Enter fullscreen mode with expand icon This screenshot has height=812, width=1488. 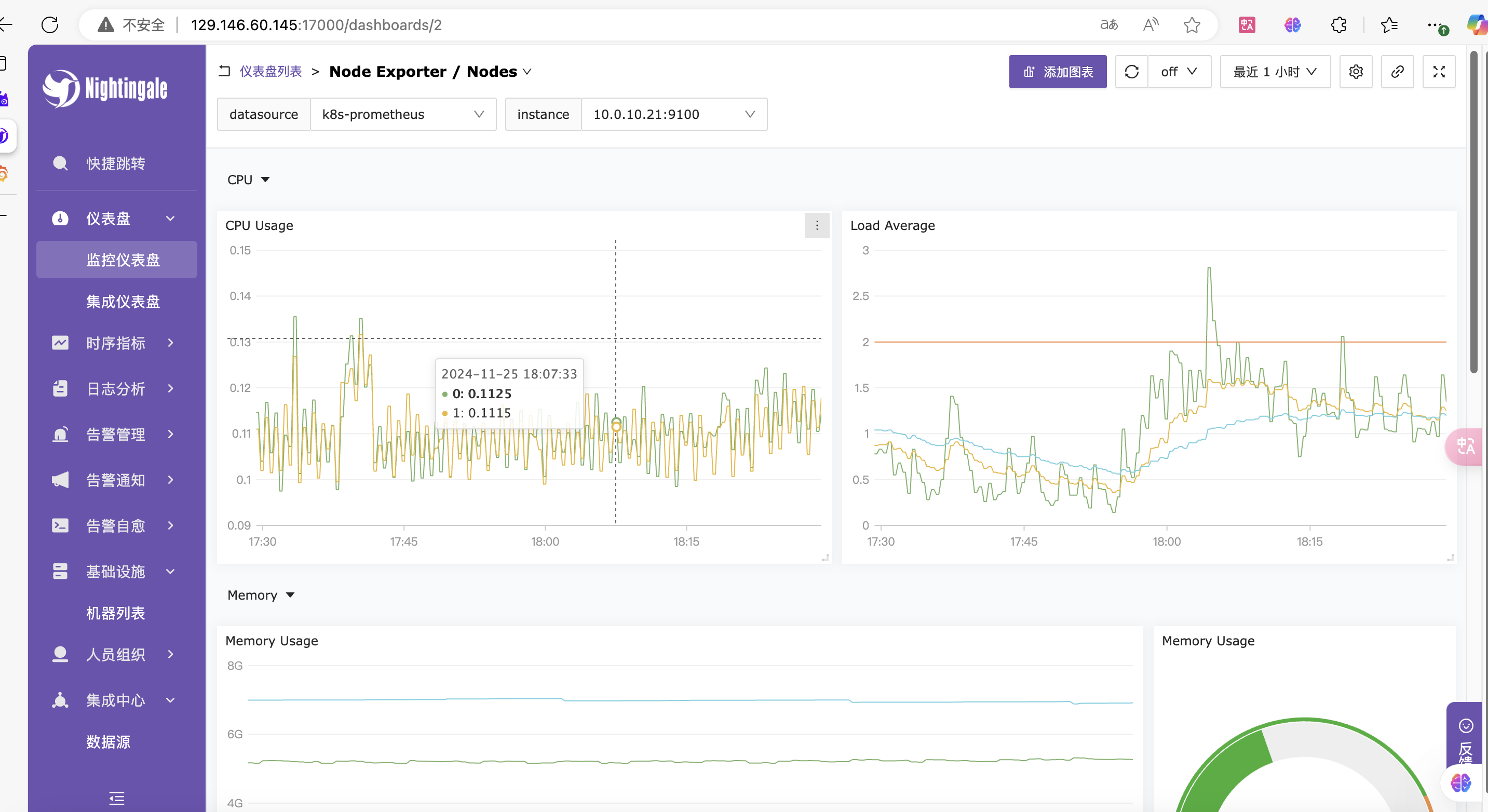pos(1438,72)
